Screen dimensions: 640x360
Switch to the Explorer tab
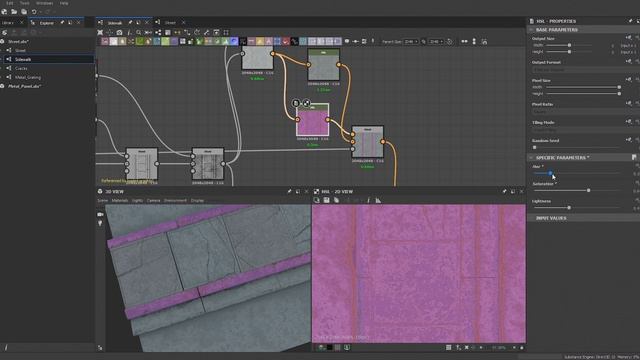(x=46, y=23)
